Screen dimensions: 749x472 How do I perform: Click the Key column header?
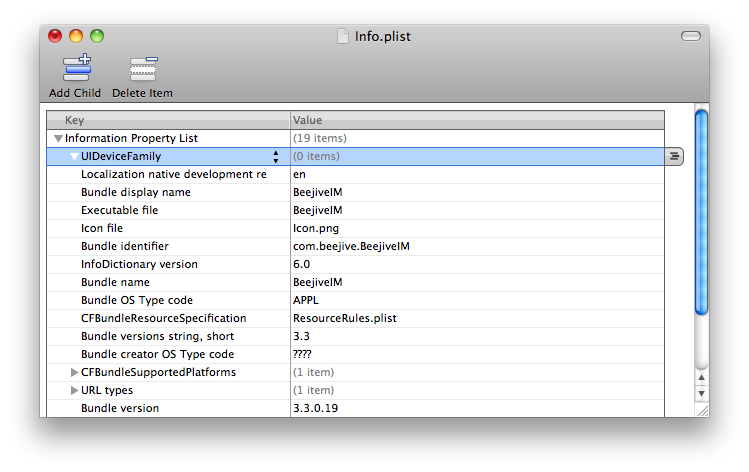[x=166, y=120]
